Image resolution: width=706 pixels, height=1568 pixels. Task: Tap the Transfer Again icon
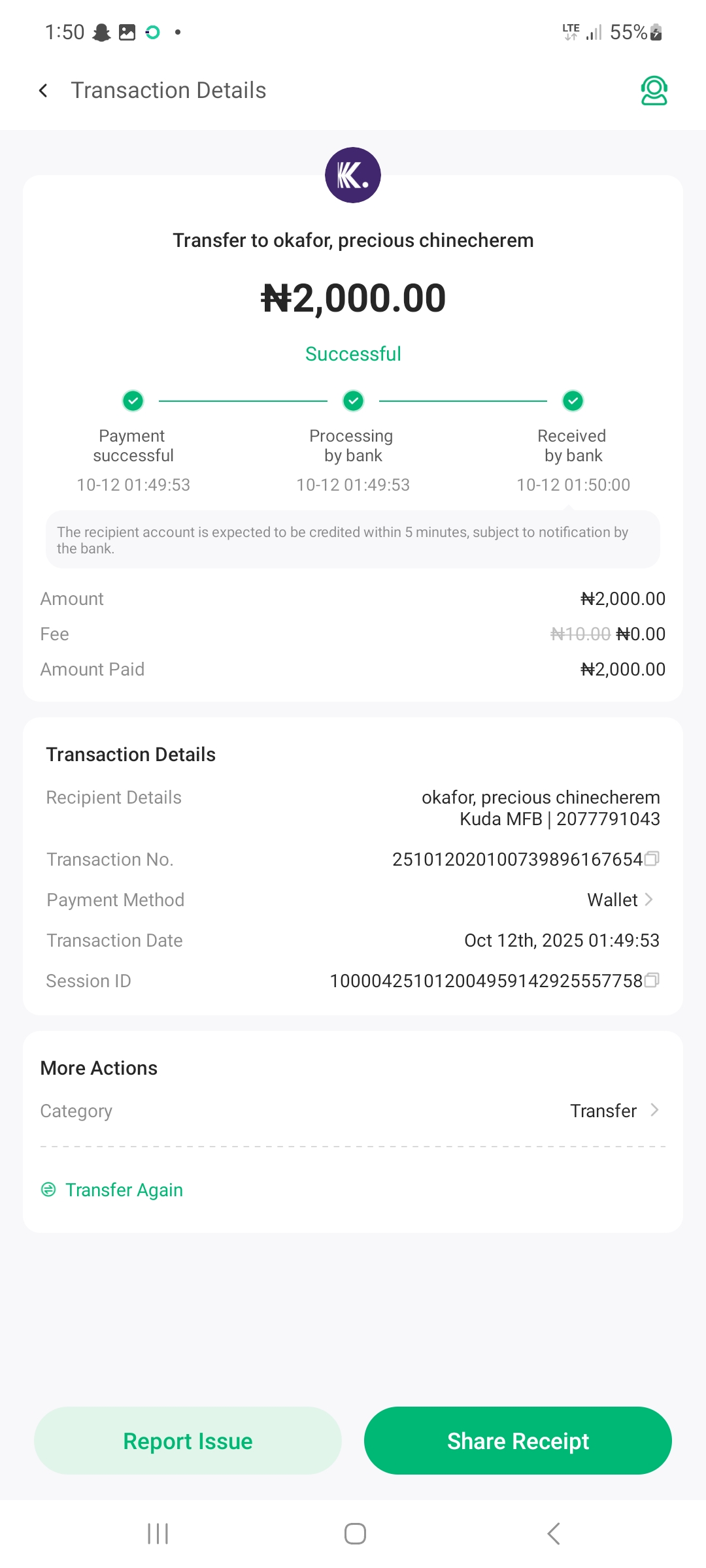point(48,1190)
